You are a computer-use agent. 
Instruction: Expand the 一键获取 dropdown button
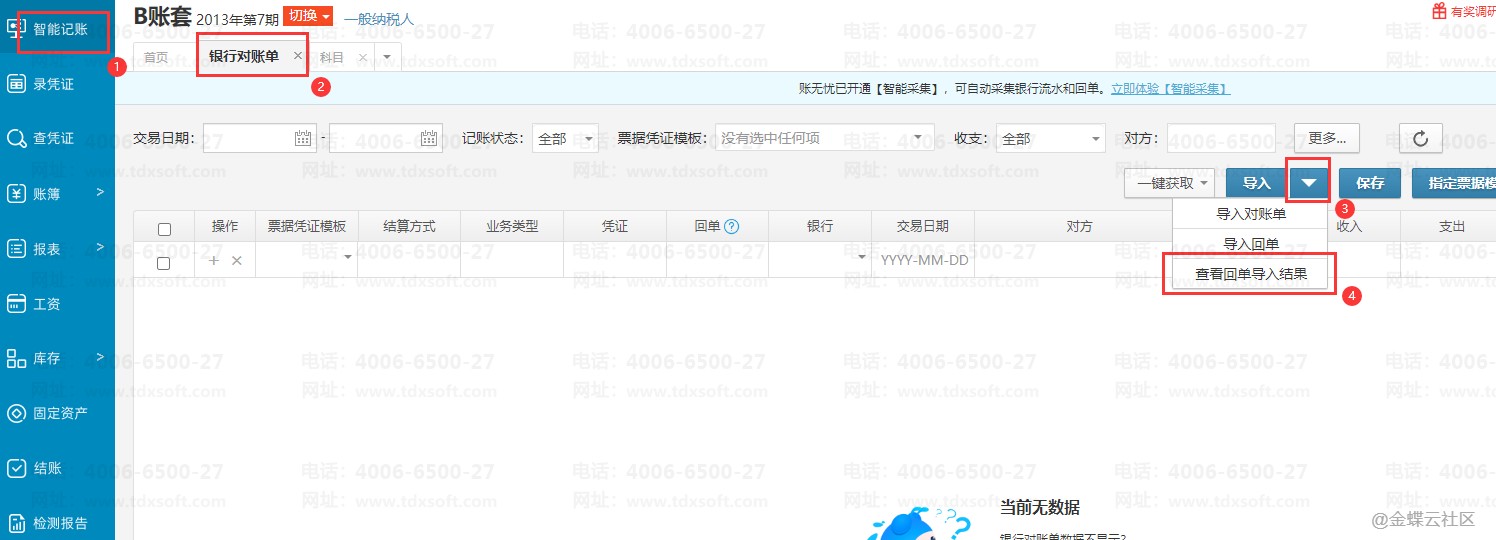click(1169, 183)
